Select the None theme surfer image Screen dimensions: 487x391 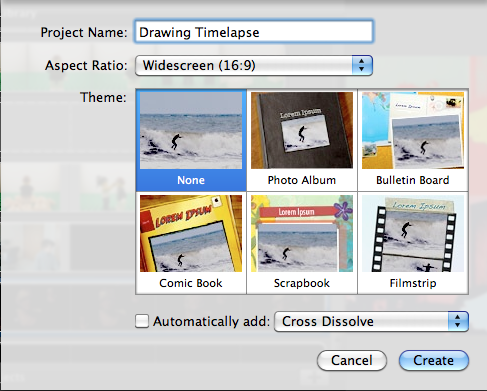coord(191,130)
